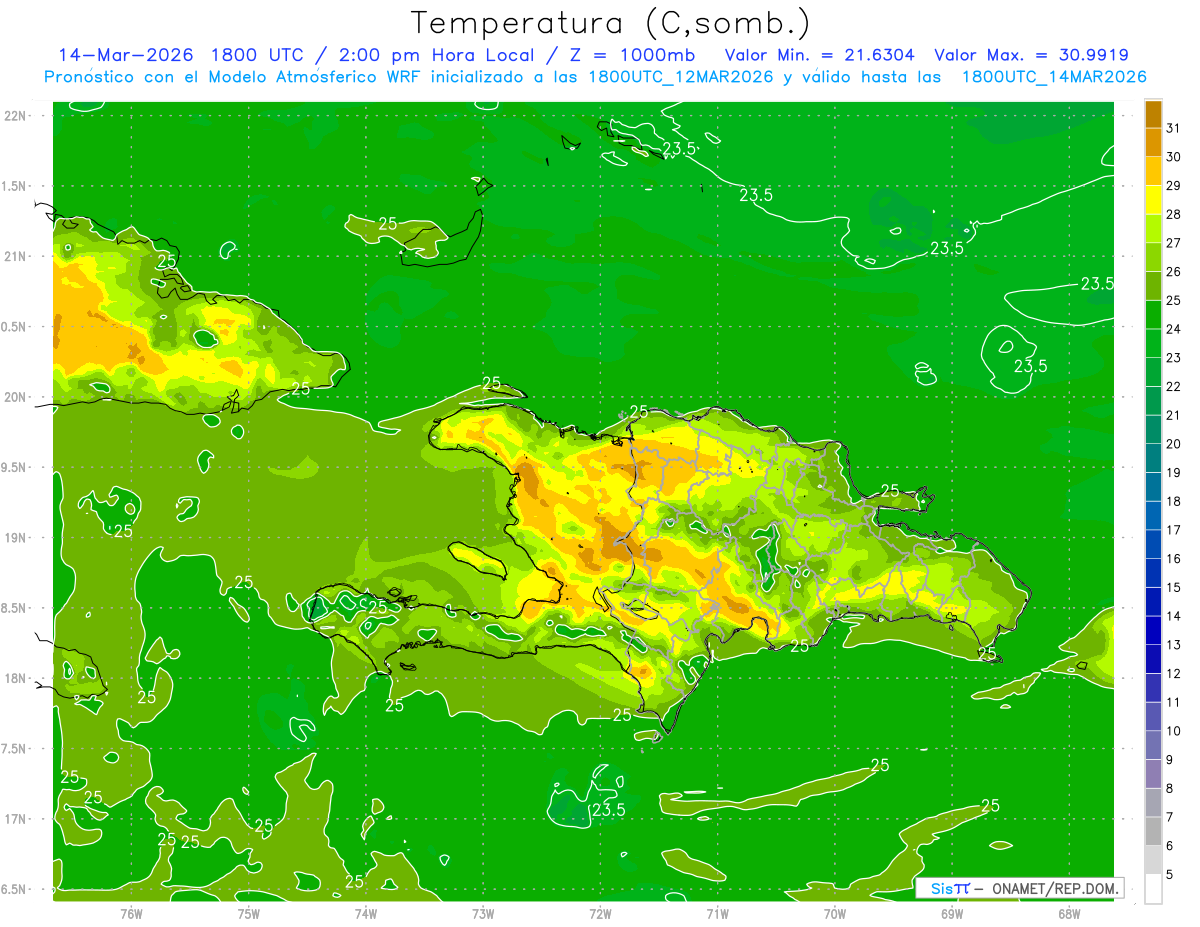Click the gray swatch between legend 7 and 8
The image size is (1200, 927).
tap(1153, 802)
